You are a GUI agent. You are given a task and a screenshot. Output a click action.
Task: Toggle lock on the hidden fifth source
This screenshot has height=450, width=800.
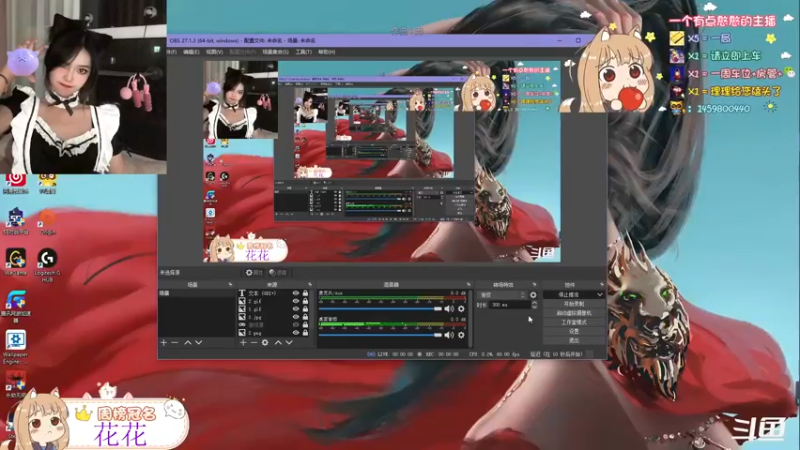pyautogui.click(x=305, y=324)
